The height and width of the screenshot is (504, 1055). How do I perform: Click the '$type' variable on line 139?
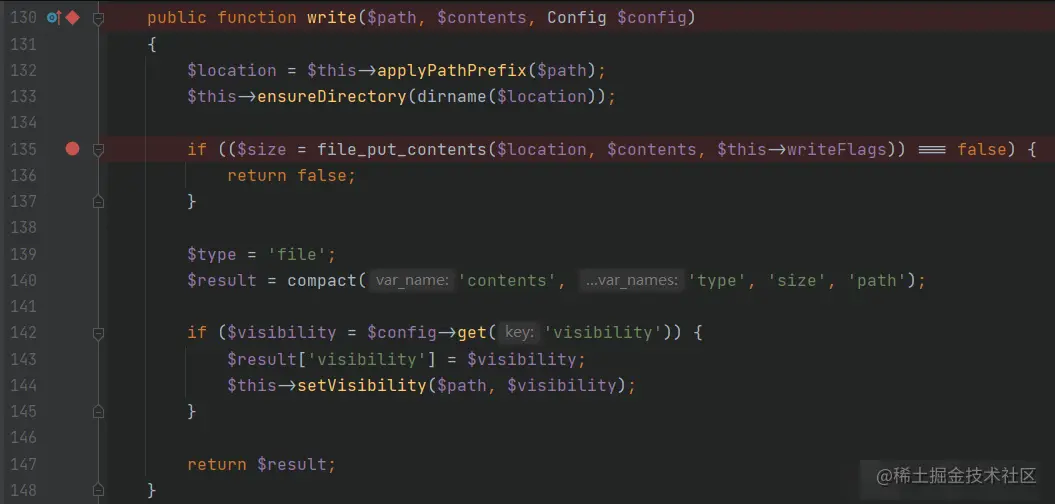pos(212,254)
